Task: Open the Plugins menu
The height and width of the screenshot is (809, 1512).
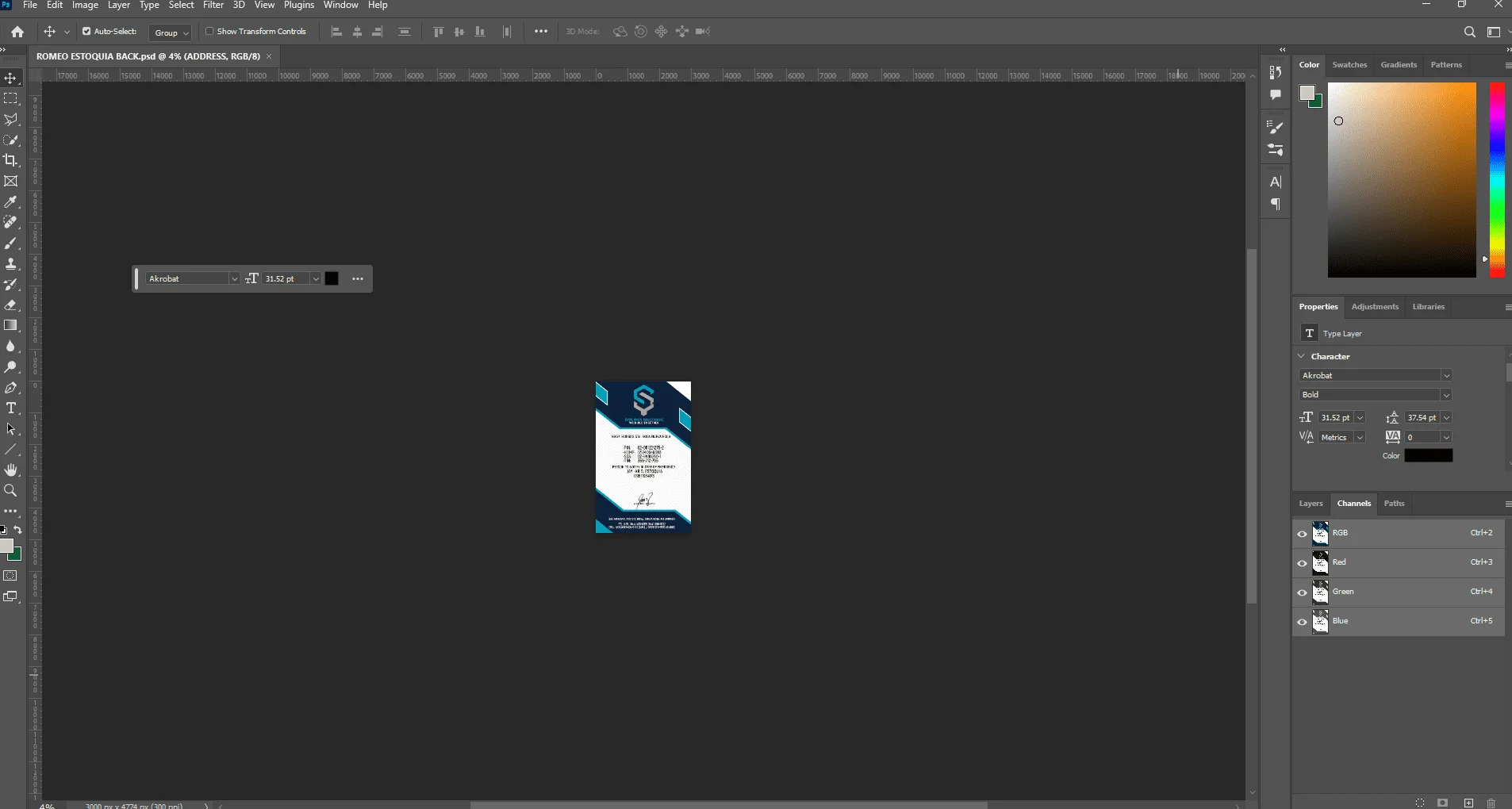Action: [x=299, y=6]
